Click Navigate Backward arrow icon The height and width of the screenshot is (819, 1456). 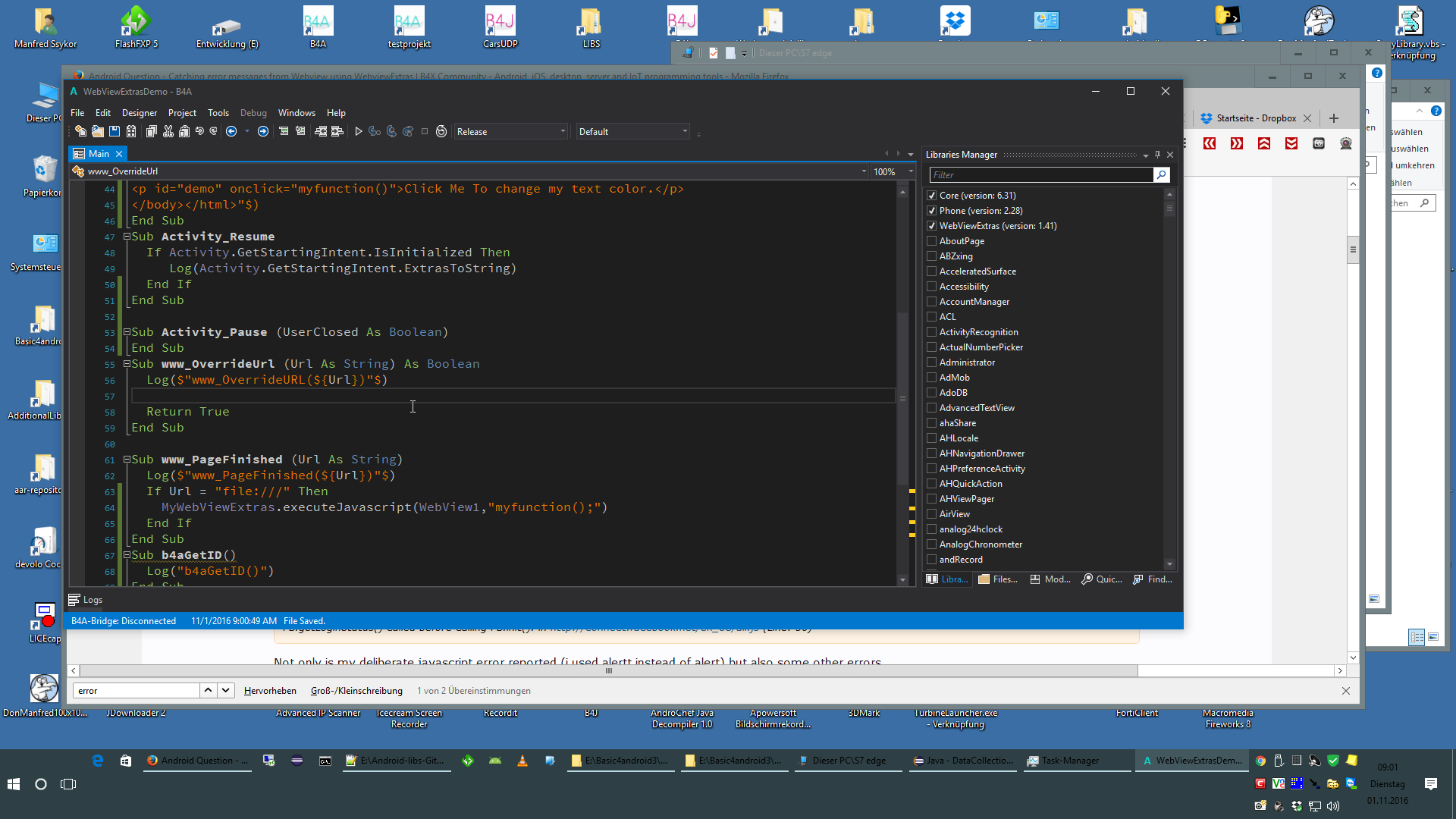pos(231,131)
